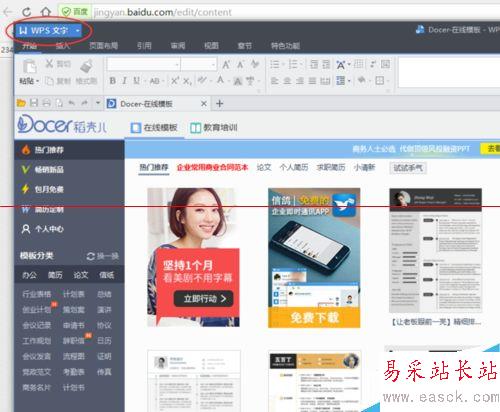Open the WPS 文字 application menu button

click(x=49, y=31)
